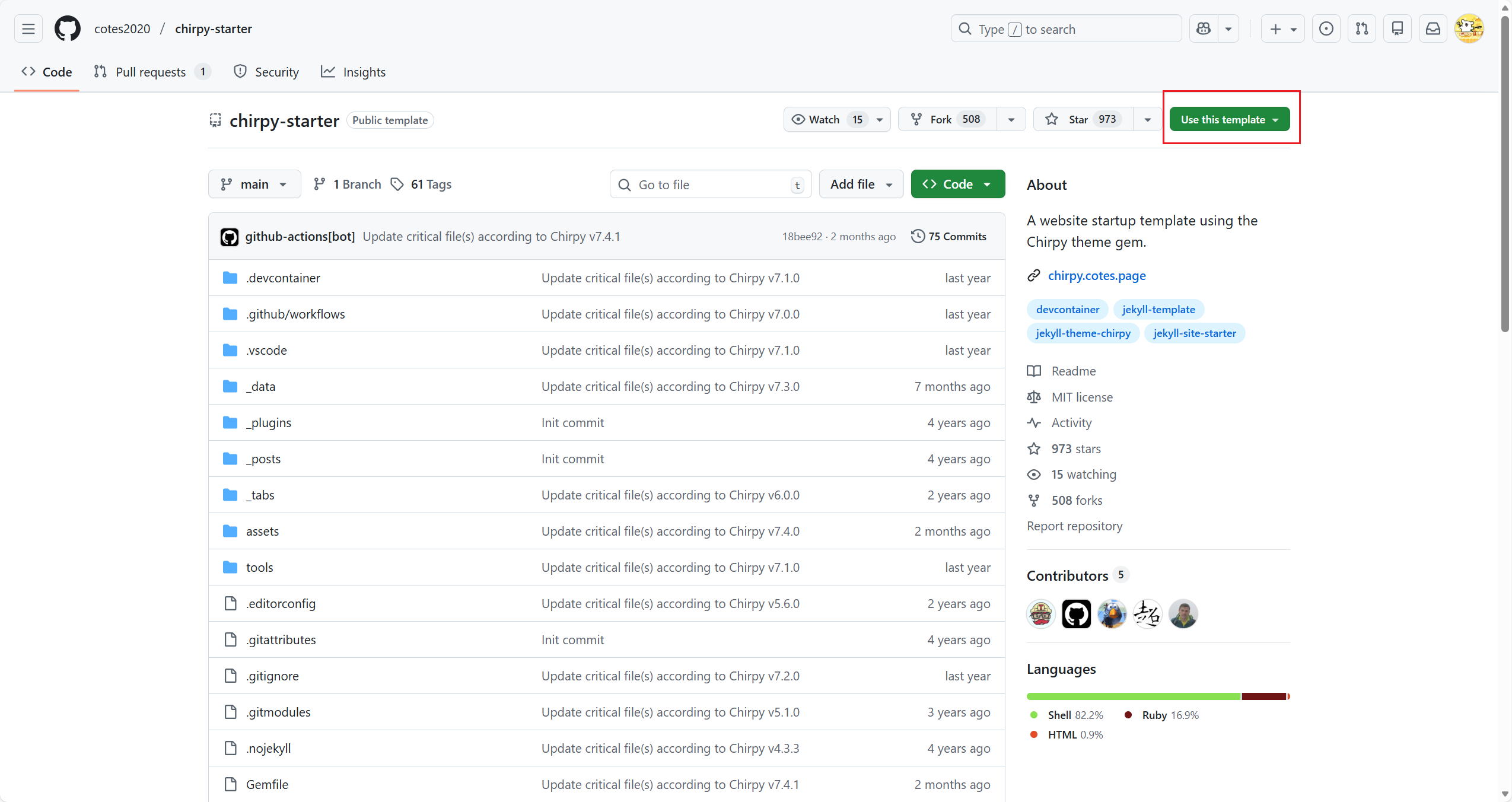Click the Languages percentage bar
The height and width of the screenshot is (802, 1512).
1157,696
